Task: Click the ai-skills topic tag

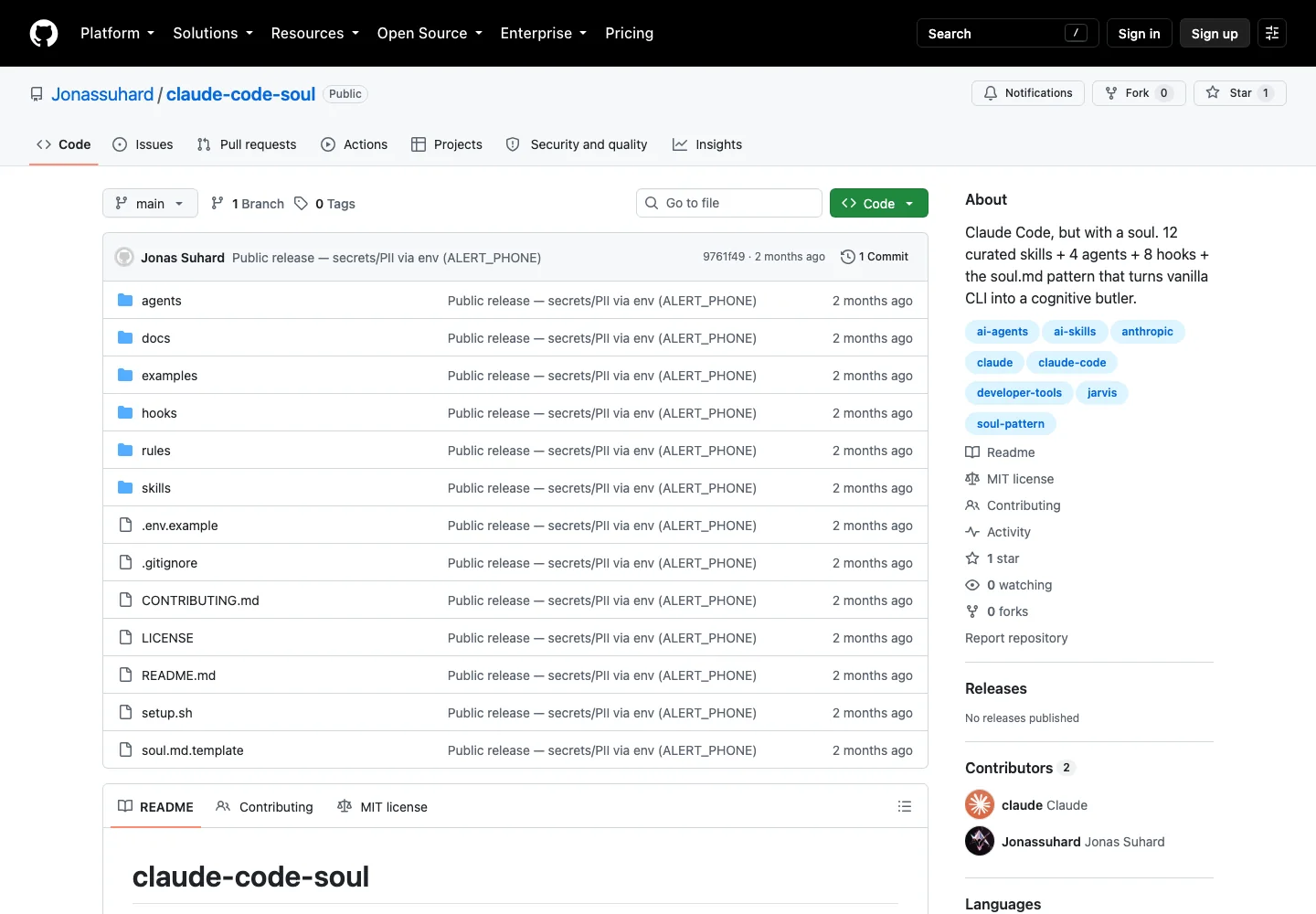Action: pyautogui.click(x=1075, y=332)
